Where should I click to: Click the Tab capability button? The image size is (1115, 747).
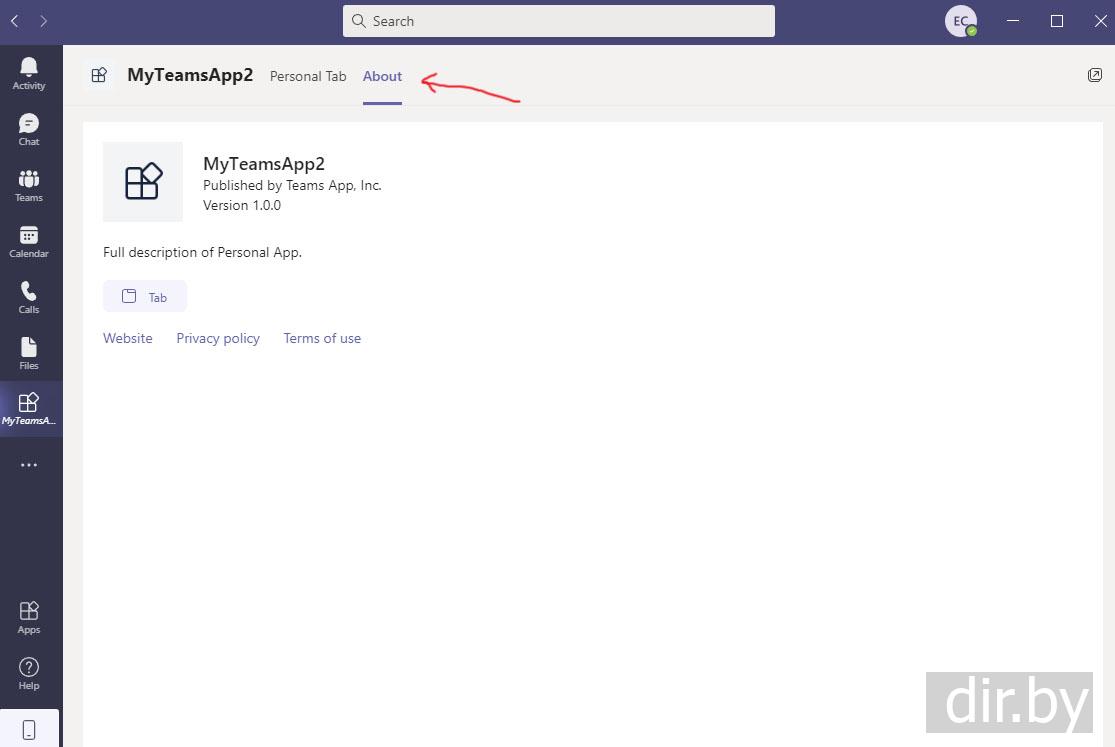pos(145,297)
